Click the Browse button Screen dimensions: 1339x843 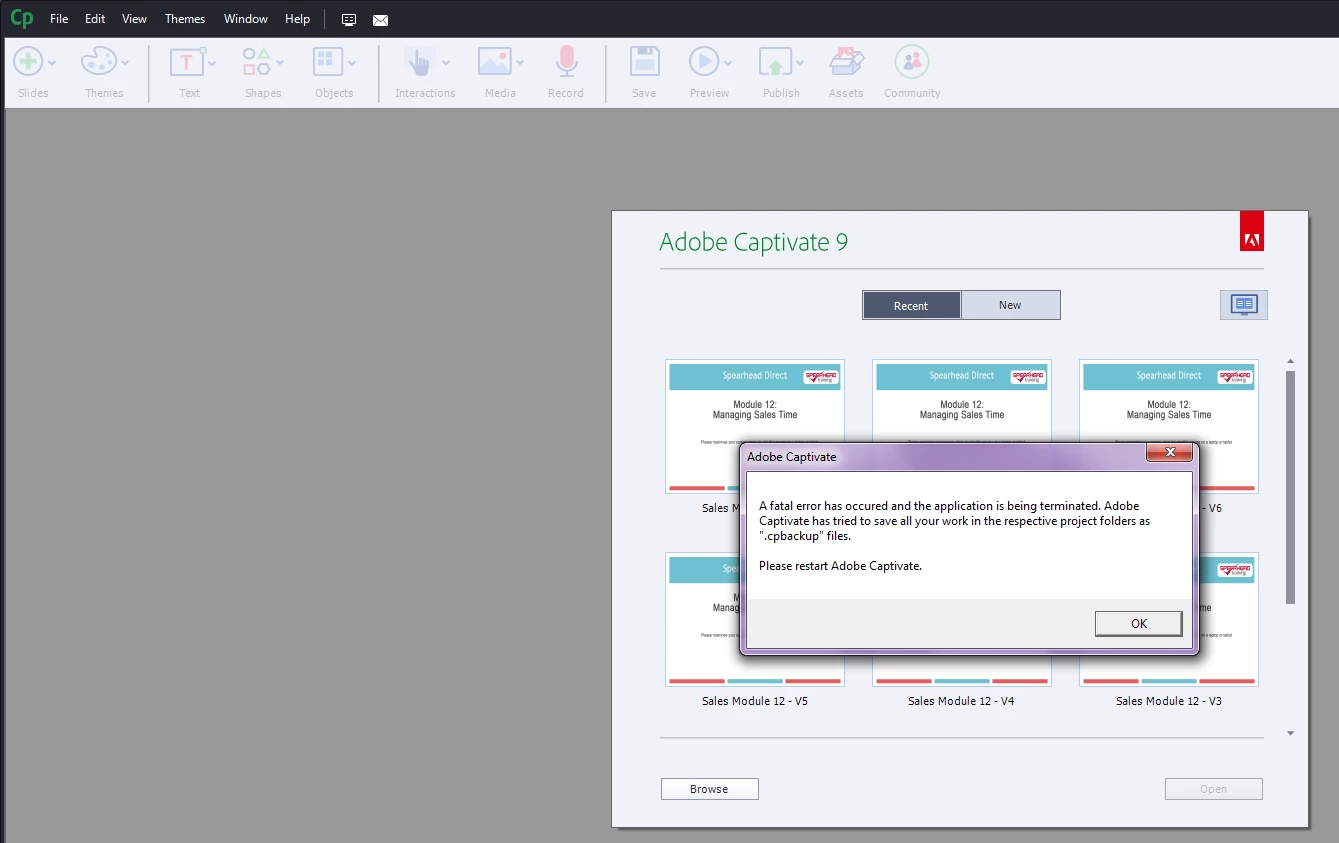click(x=709, y=789)
